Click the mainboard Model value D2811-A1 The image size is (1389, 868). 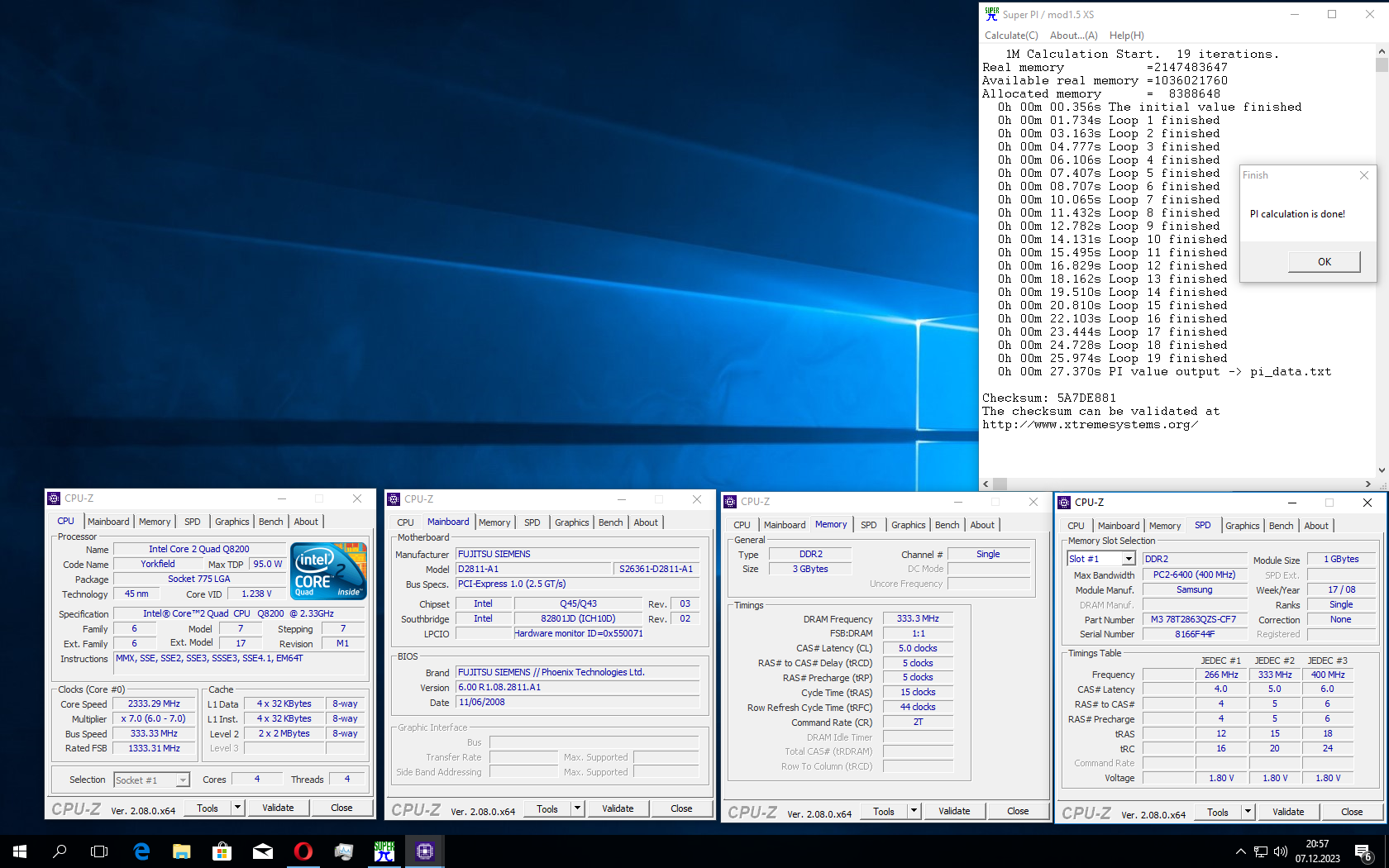click(534, 569)
